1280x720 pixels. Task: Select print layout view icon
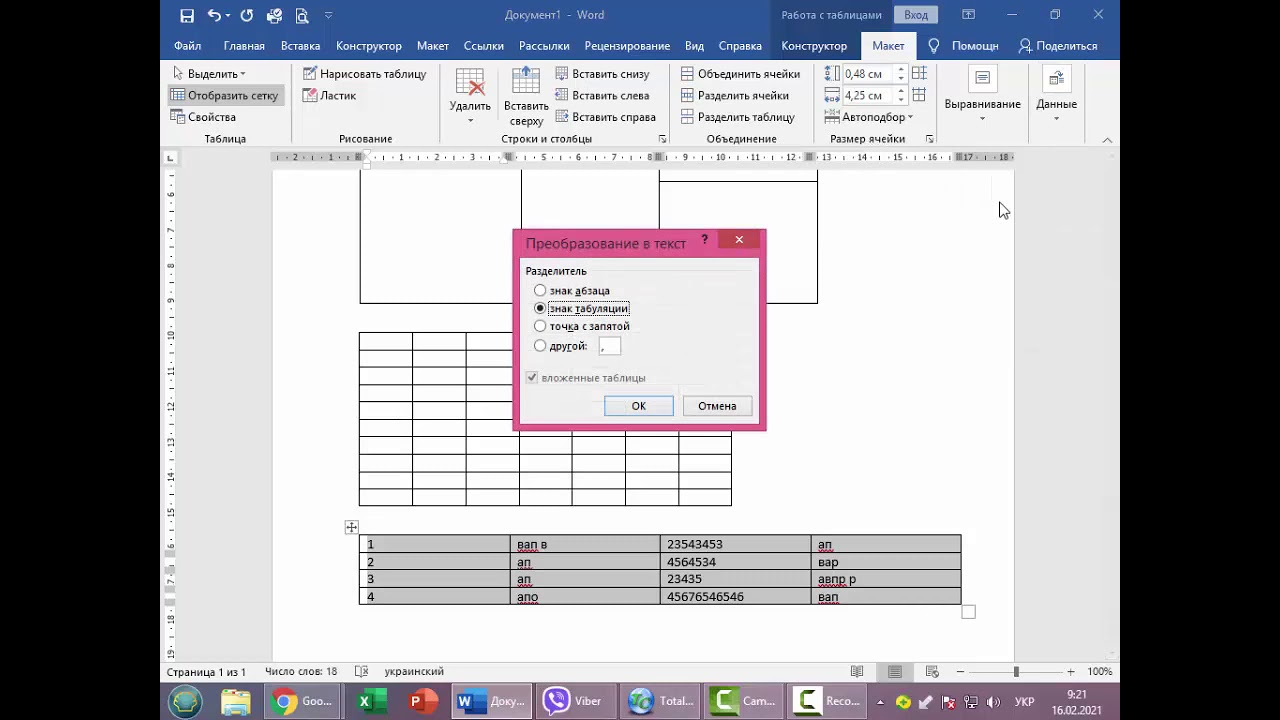[895, 672]
